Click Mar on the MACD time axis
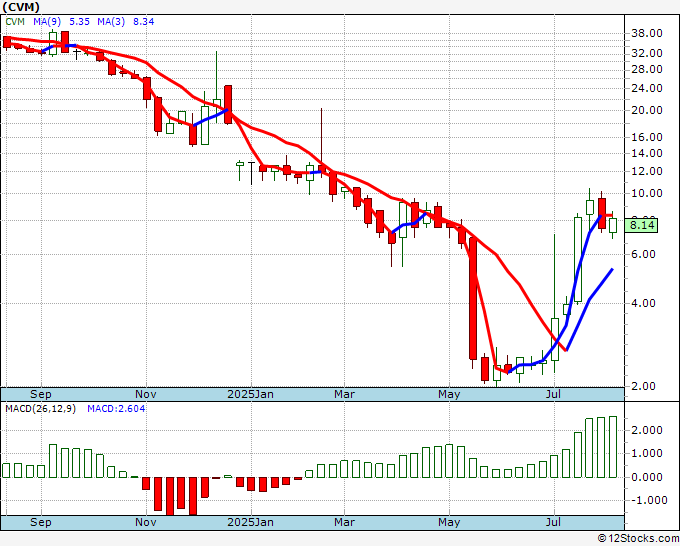680x546 pixels. [x=344, y=522]
